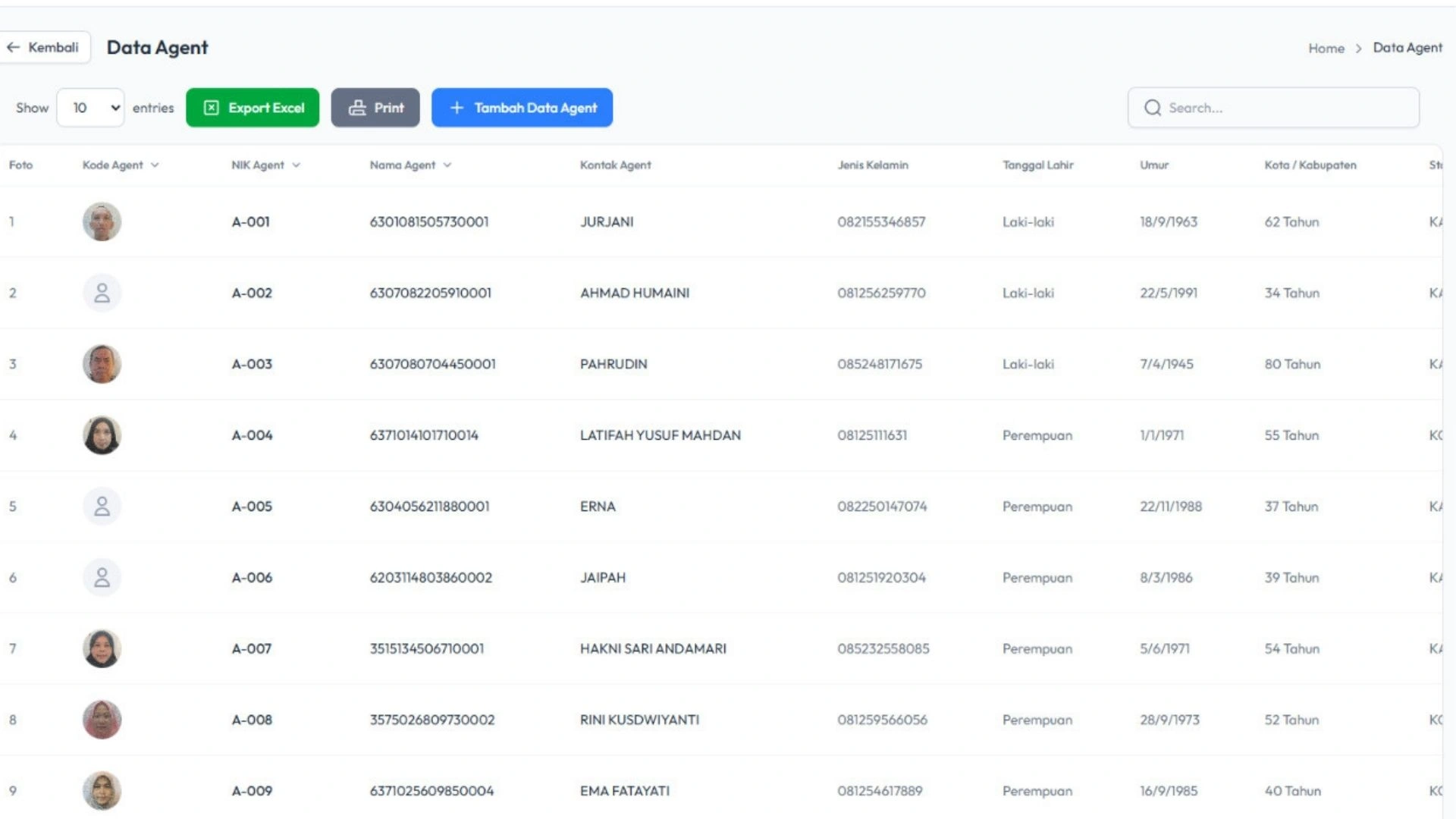Click the Kontak Agent column header
This screenshot has width=1456, height=819.
point(615,165)
